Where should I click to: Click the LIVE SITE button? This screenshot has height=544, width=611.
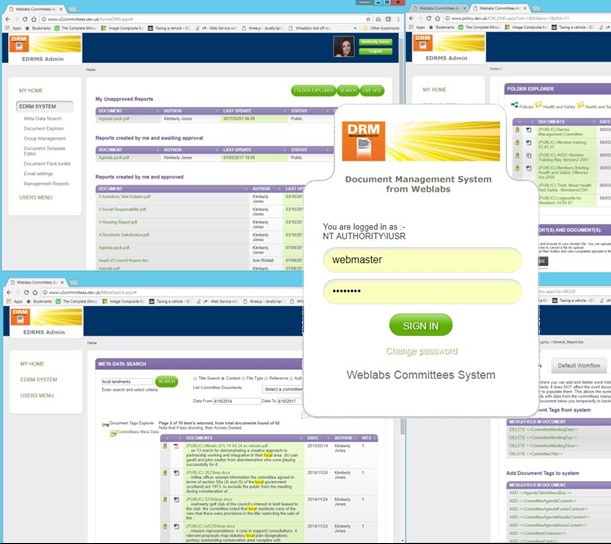374,90
